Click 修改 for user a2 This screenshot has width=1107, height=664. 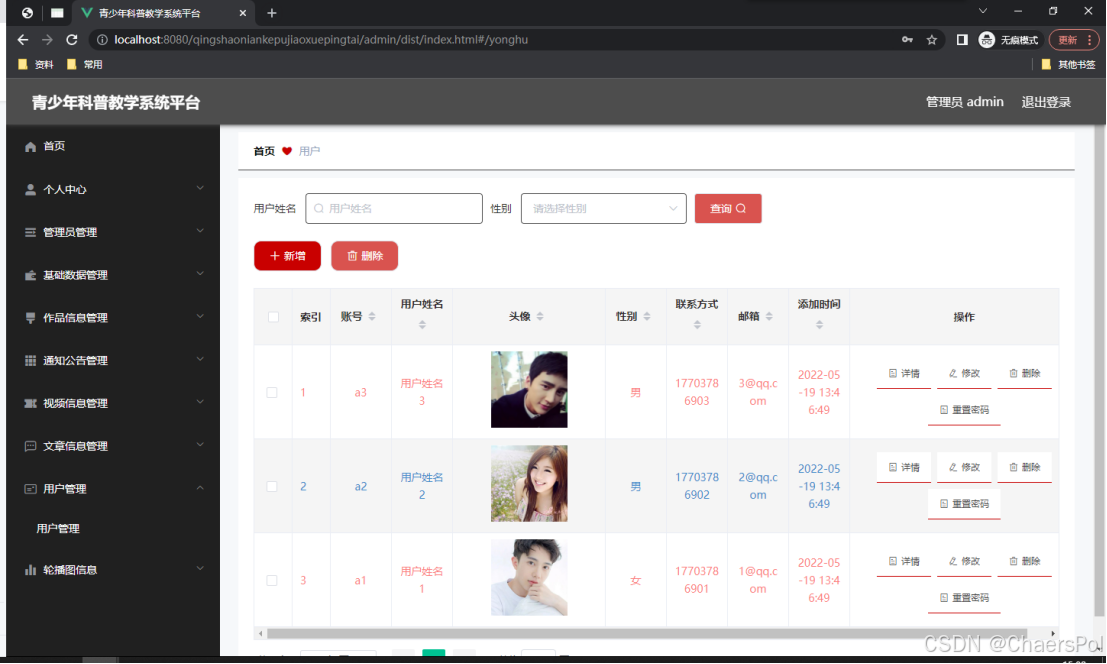point(964,468)
